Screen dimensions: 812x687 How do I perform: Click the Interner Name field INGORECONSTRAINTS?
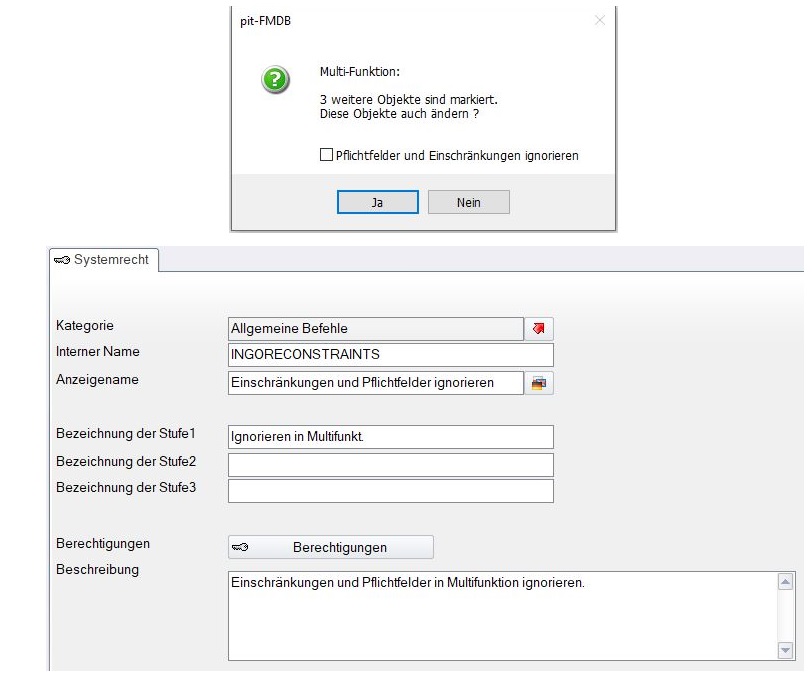pos(391,355)
